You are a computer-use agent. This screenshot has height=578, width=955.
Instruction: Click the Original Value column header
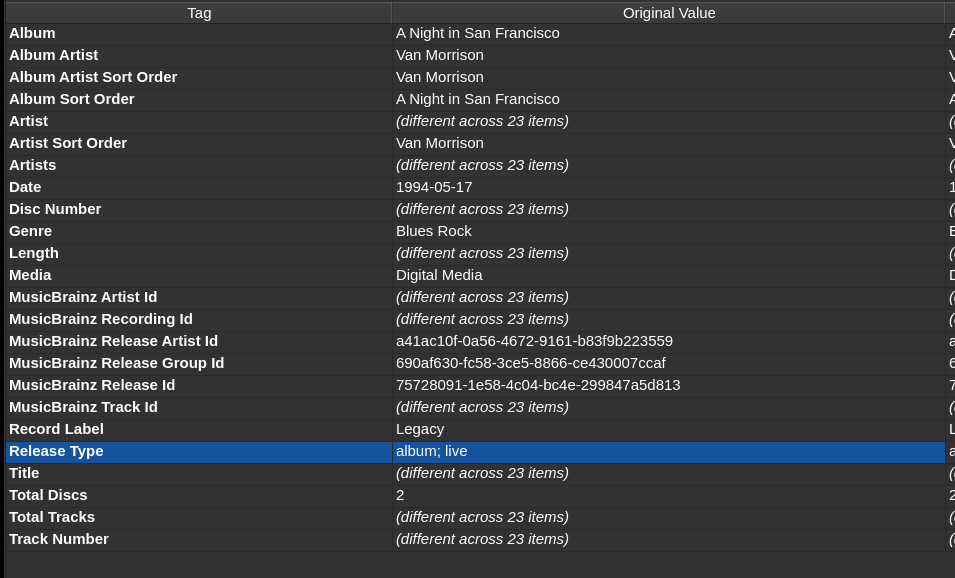668,13
